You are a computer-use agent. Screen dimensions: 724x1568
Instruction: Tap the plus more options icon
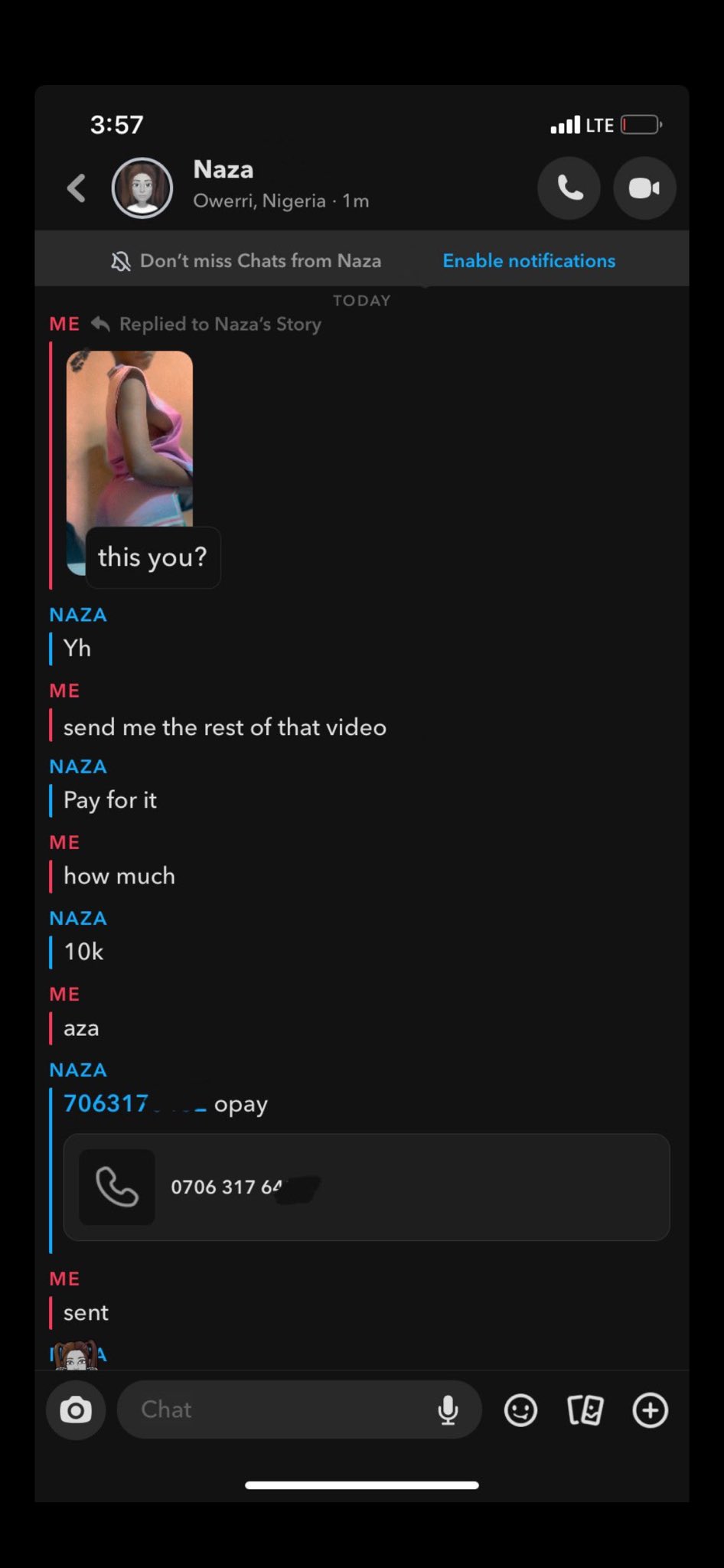[651, 1410]
